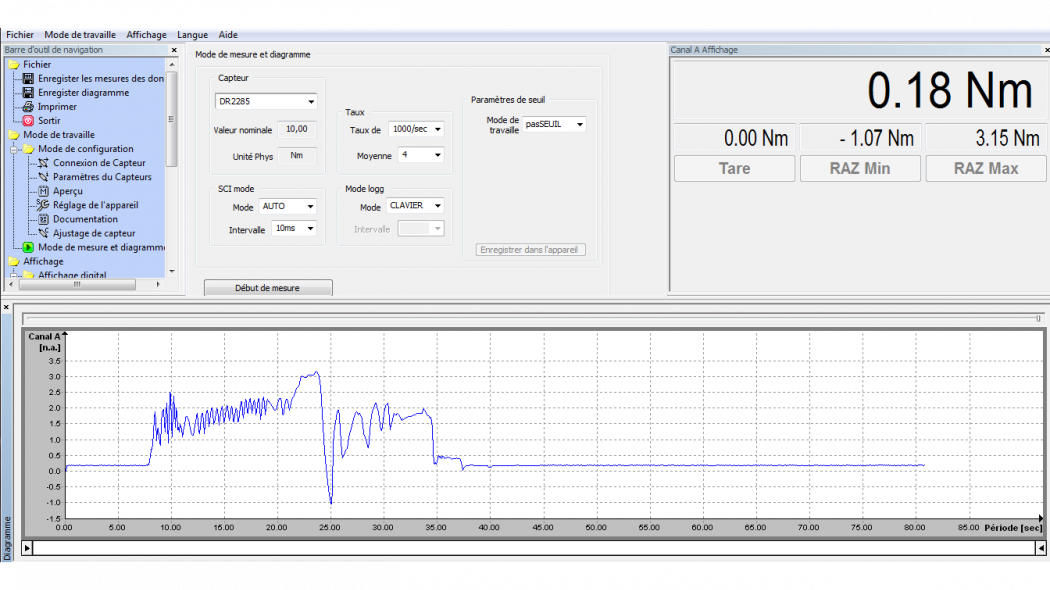Screen dimensions: 1050x590
Task: Select Ajustage de capteur tree item
Action: (x=94, y=233)
